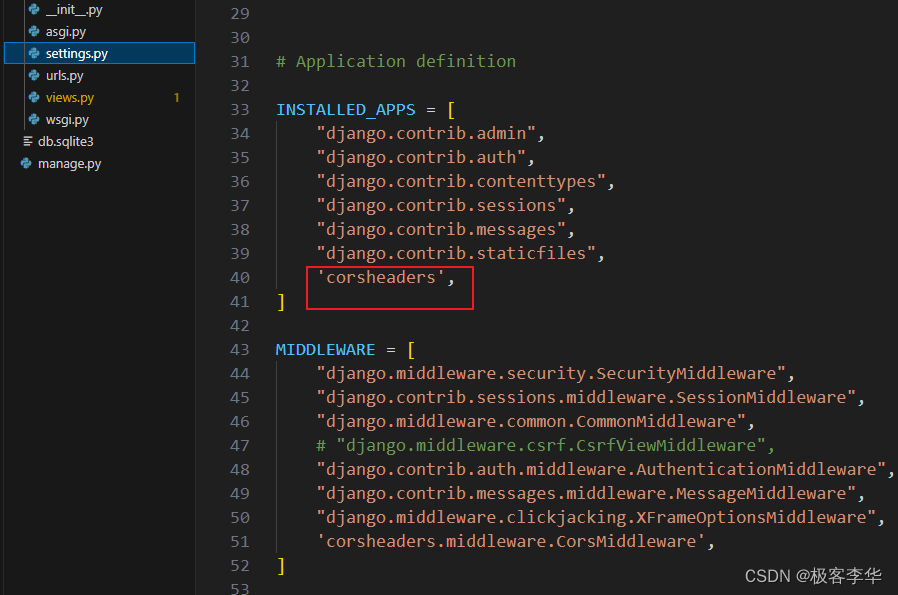This screenshot has width=898, height=595.
Task: Open asgi.py file
Action: [65, 31]
